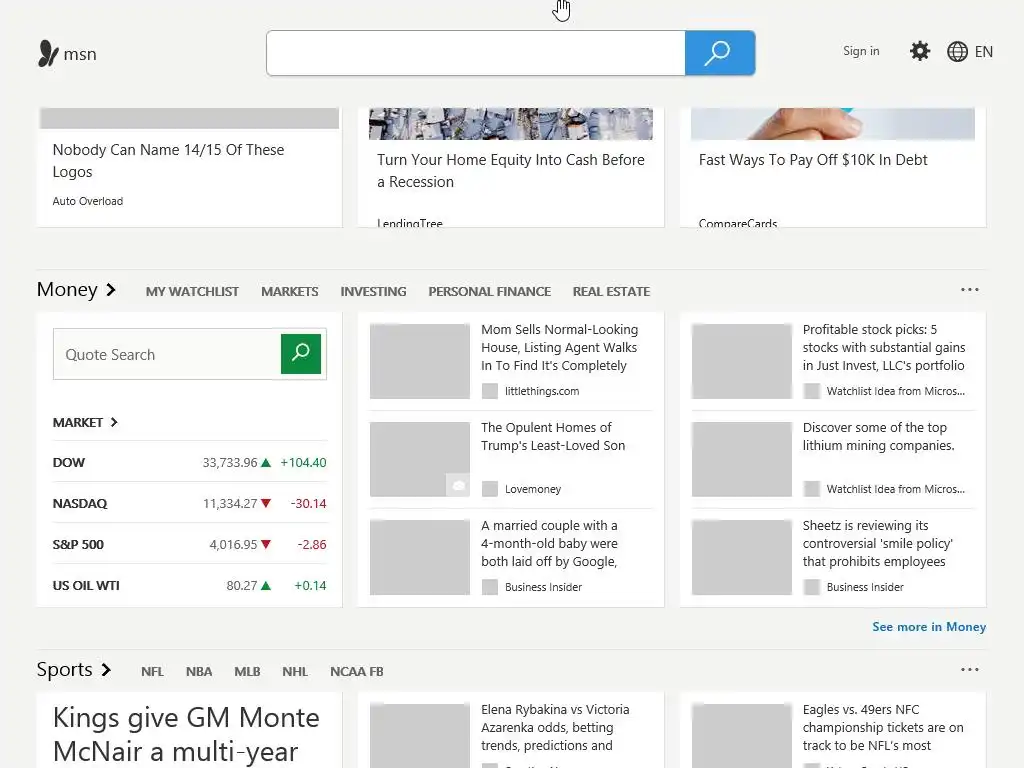Click in the Quote Search field
The width and height of the screenshot is (1024, 768).
pos(167,354)
